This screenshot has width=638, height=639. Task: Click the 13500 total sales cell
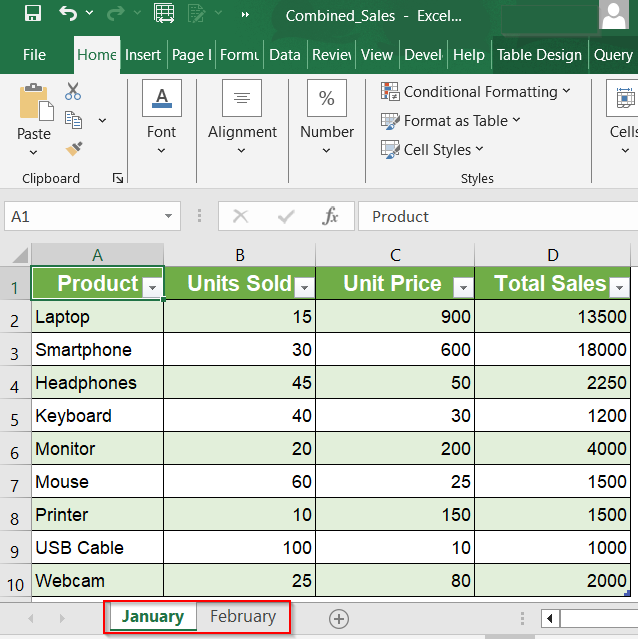point(552,317)
